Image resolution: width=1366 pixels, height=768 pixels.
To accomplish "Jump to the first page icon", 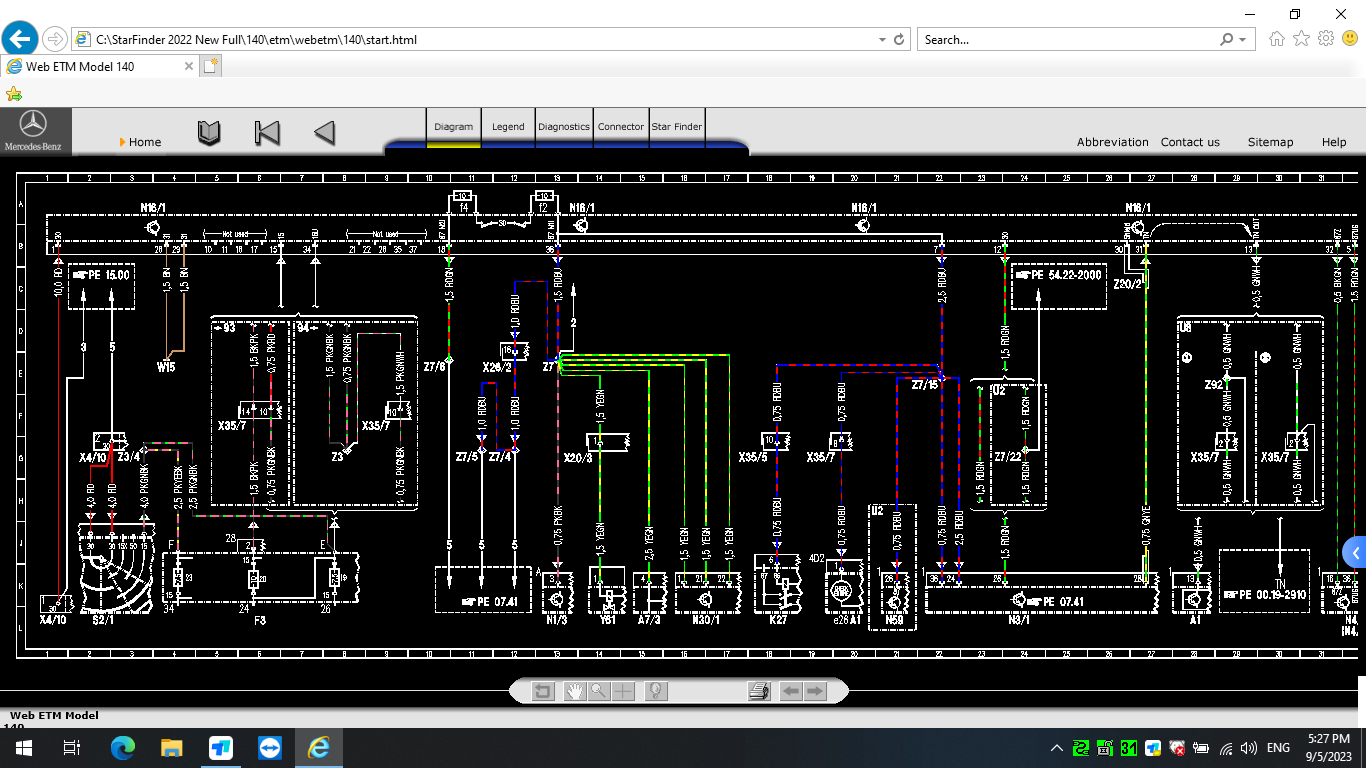I will click(267, 133).
